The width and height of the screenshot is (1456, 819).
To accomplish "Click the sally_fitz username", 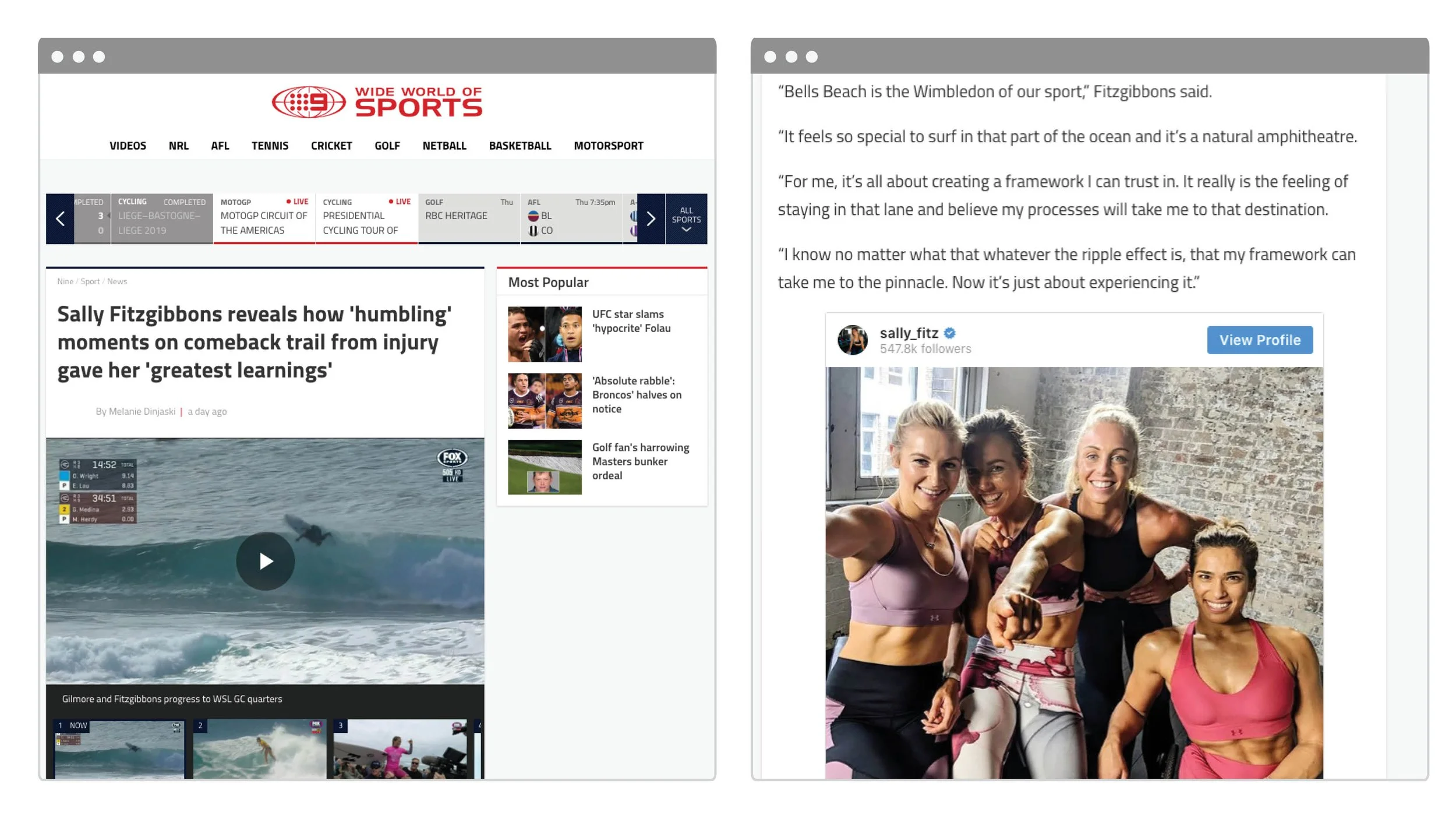I will pyautogui.click(x=909, y=333).
